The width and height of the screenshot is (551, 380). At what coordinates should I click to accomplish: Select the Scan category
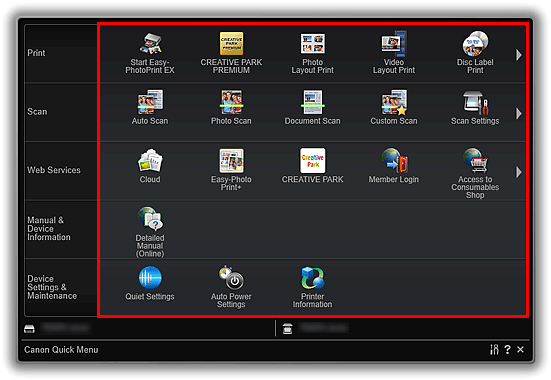pos(61,112)
